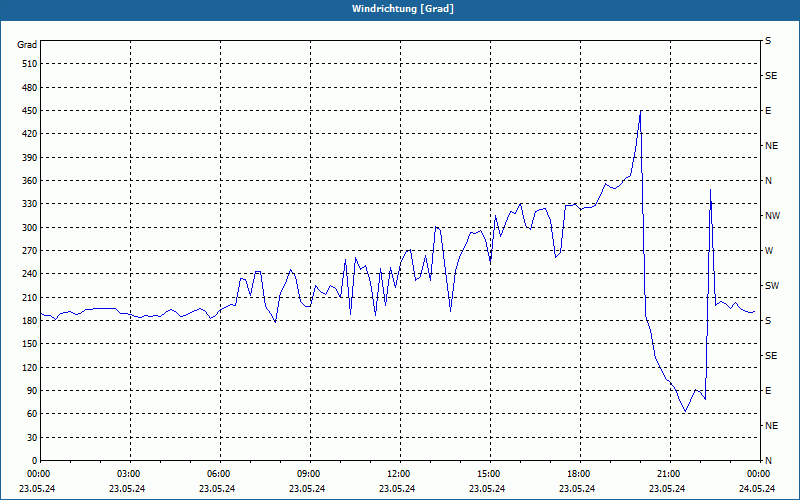Viewport: 800px width, 500px height.
Task: Click the 270 label on the left axis
Action: click(29, 251)
